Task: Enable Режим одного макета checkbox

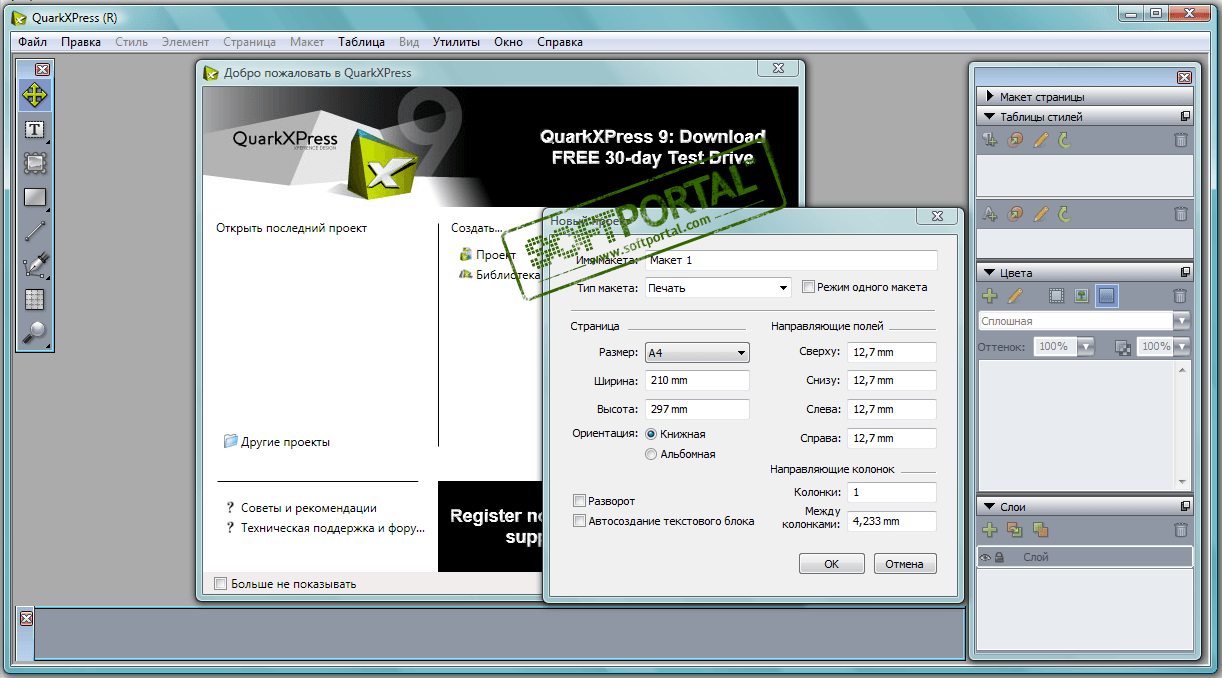Action: point(809,287)
